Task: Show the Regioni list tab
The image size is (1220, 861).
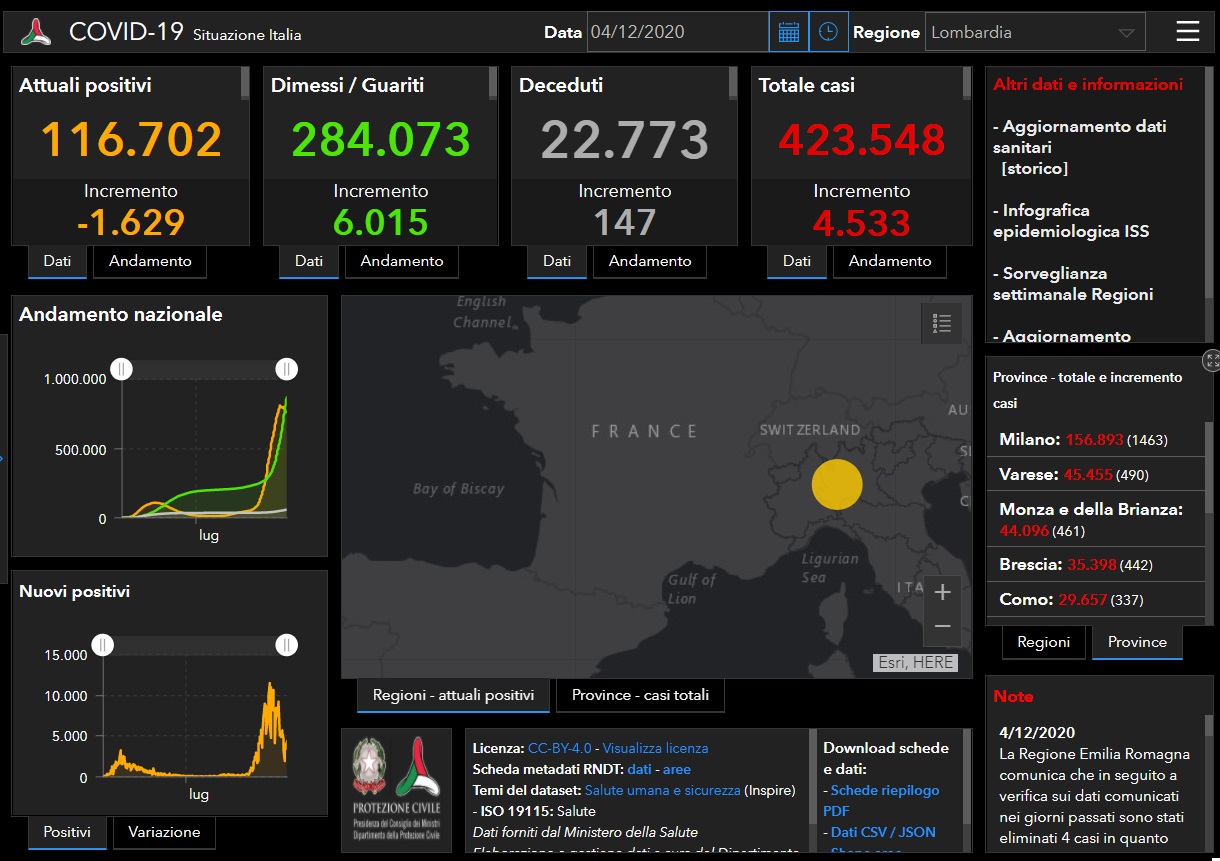Action: pyautogui.click(x=1043, y=642)
